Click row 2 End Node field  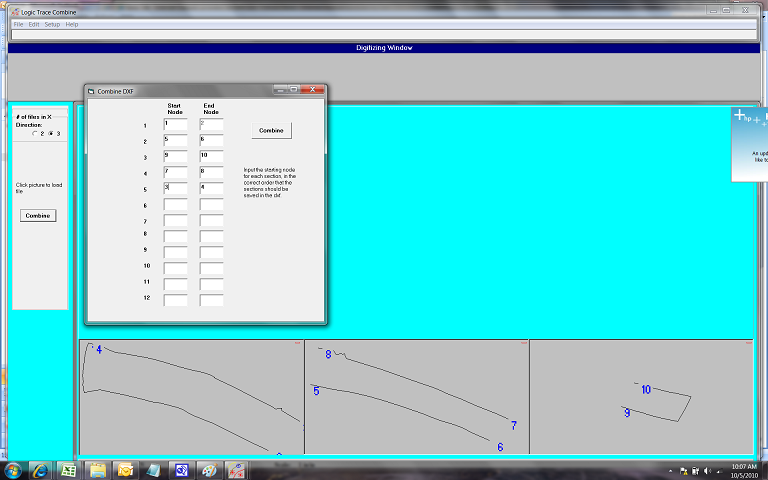click(x=211, y=141)
